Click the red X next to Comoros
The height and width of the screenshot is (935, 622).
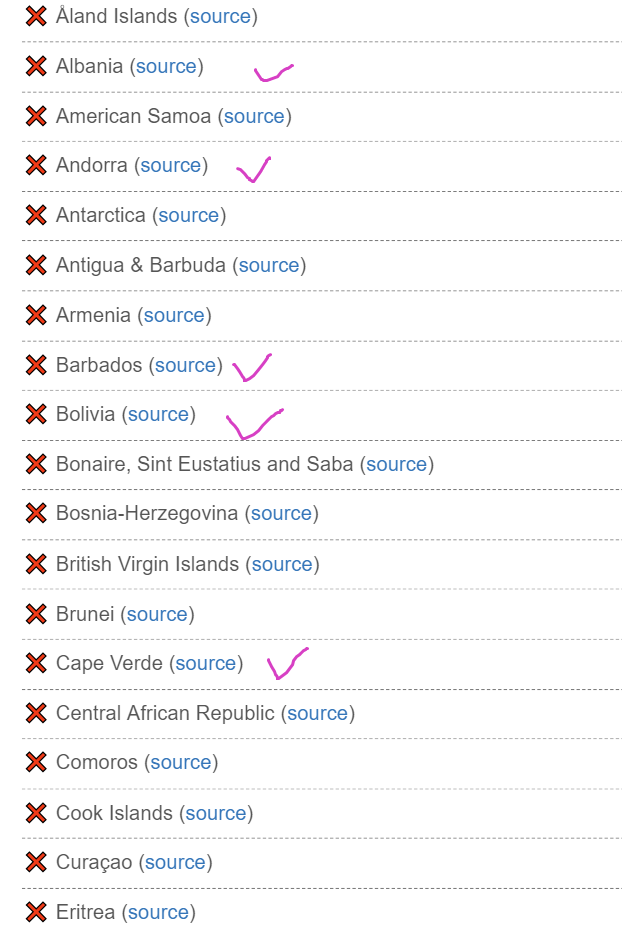[x=36, y=762]
